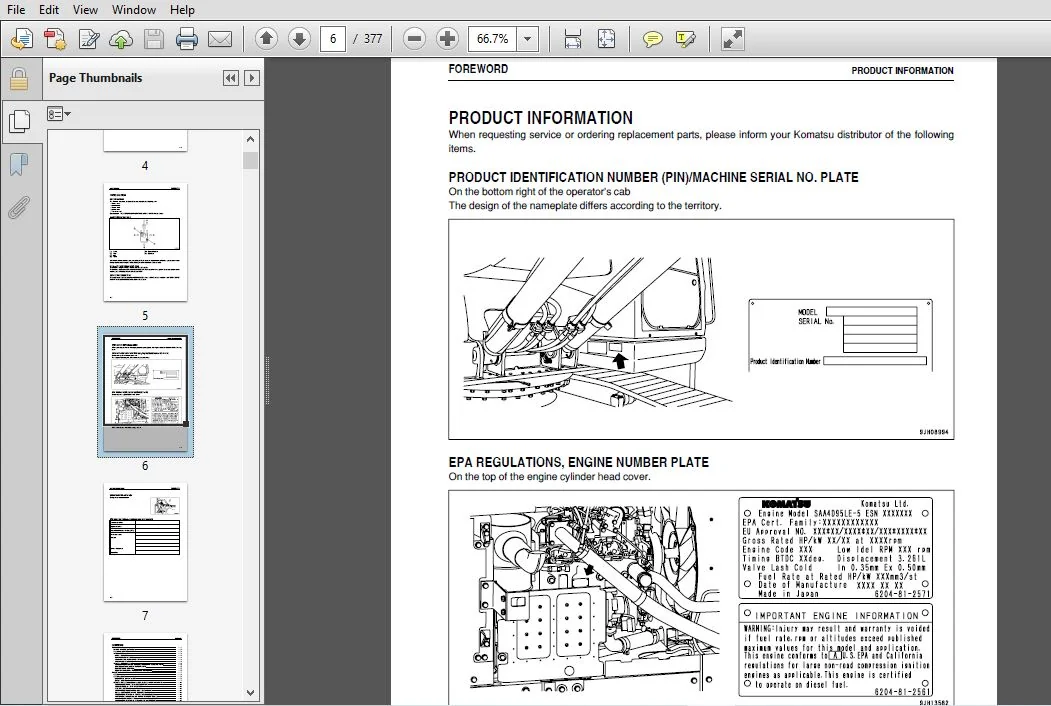Open the Window menu
This screenshot has width=1051, height=706.
(x=133, y=9)
